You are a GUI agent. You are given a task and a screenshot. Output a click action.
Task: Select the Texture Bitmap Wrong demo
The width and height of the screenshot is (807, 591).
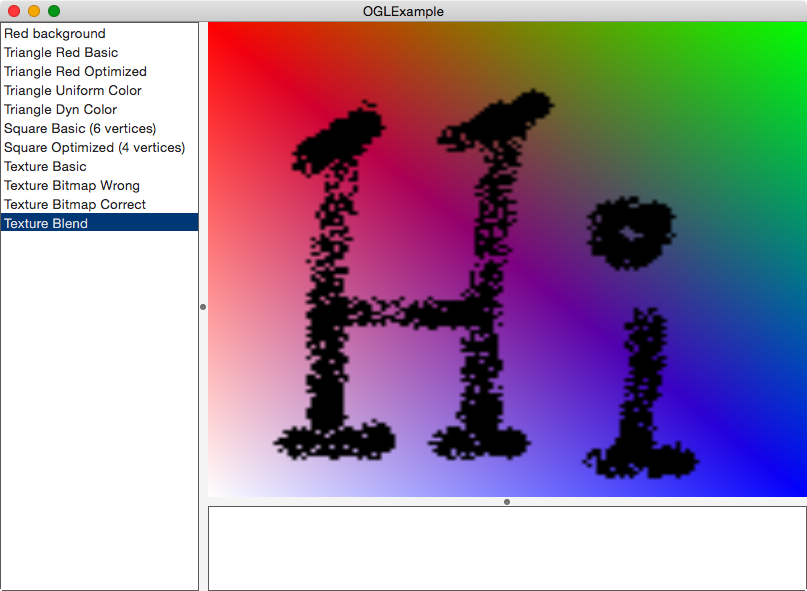[x=72, y=185]
